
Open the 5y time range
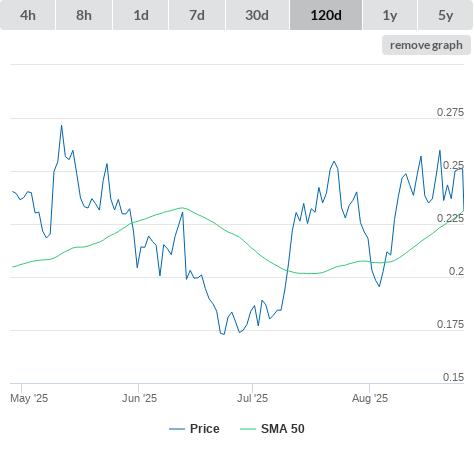(x=445, y=15)
